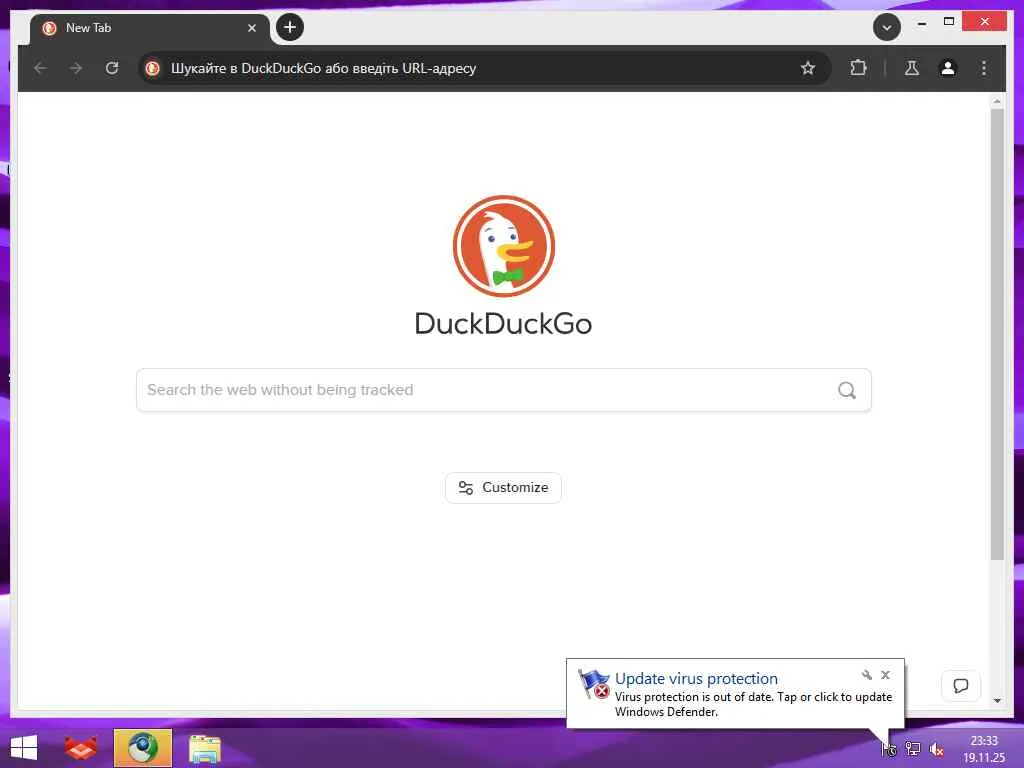Select the New Tab tab
The width and height of the screenshot is (1024, 768).
149,29
